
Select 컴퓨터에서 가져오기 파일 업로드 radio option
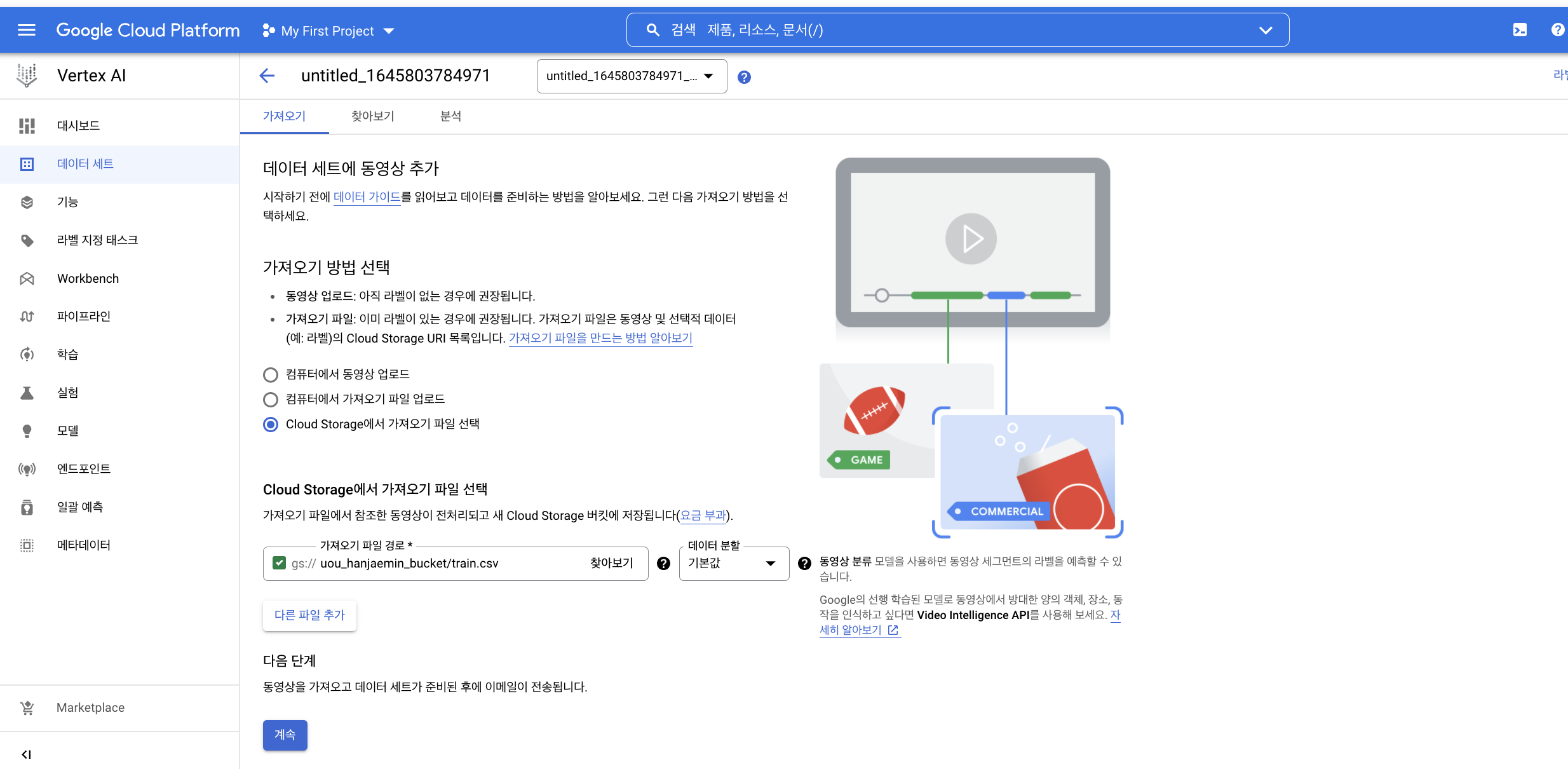(271, 399)
